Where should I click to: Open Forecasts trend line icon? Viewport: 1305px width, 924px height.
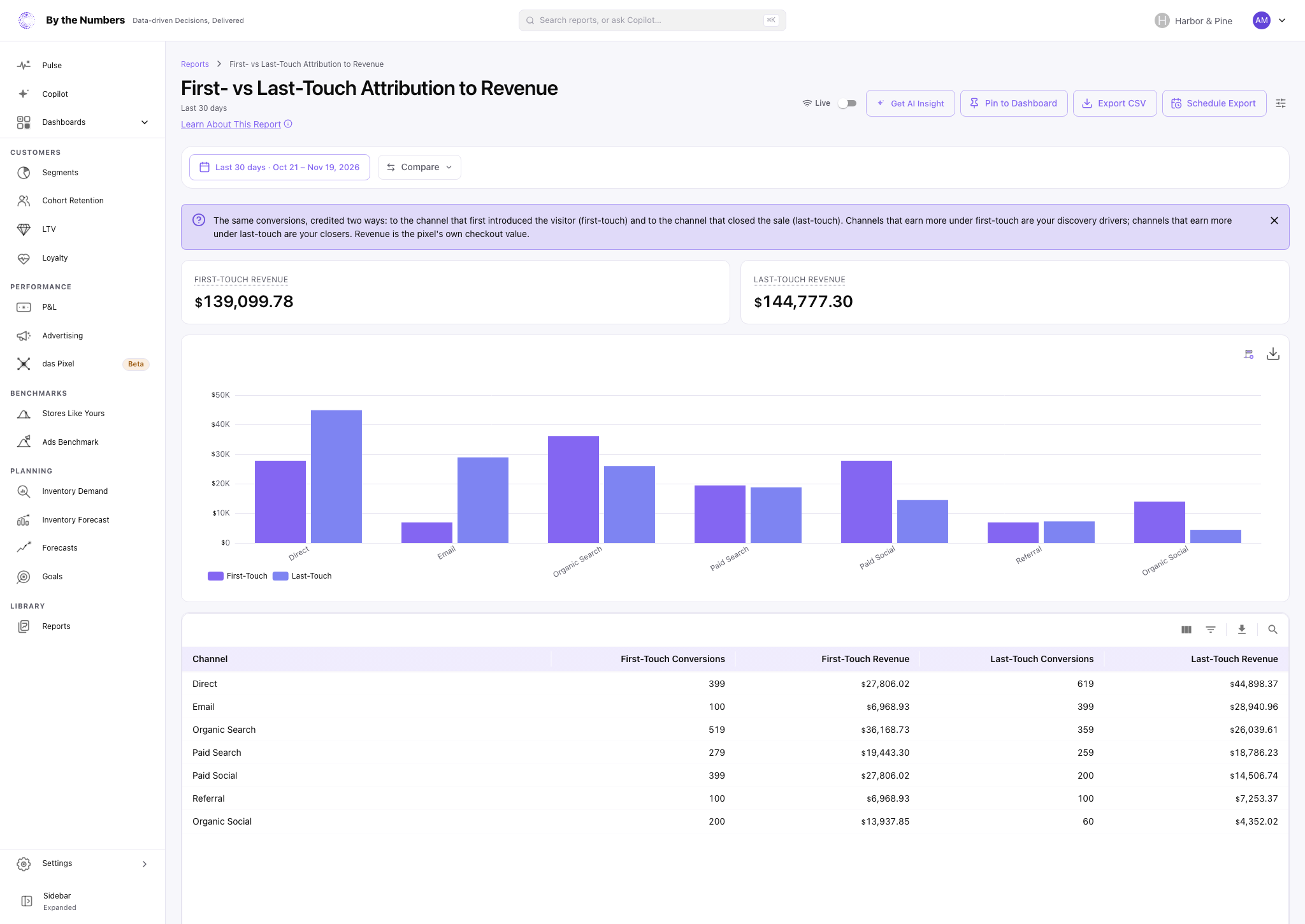click(x=24, y=548)
